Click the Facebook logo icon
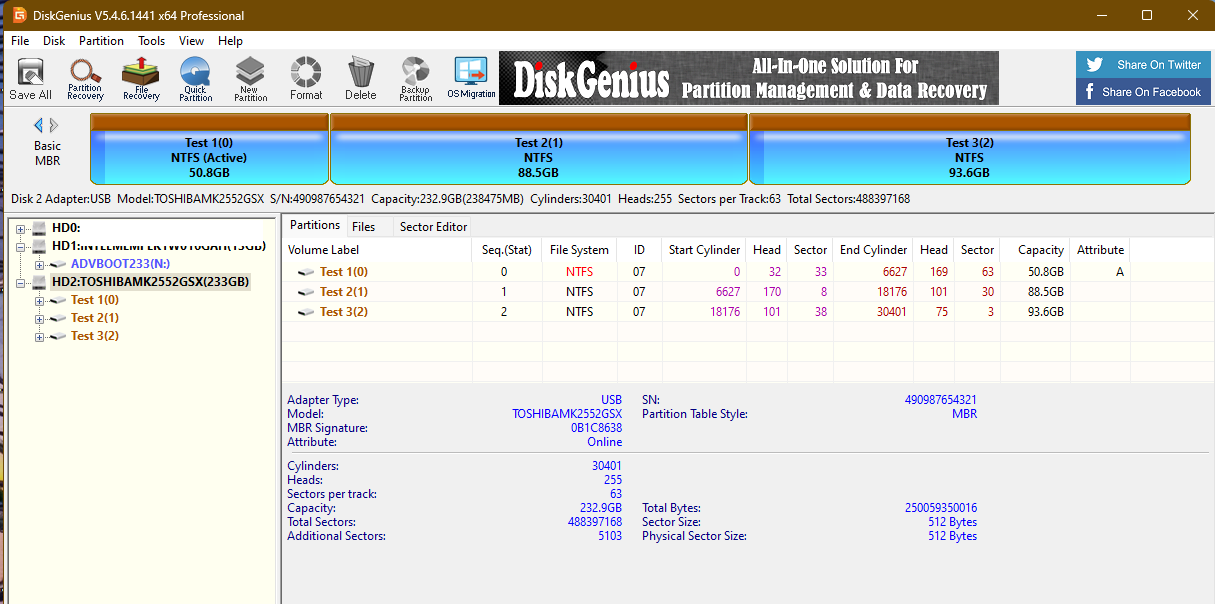This screenshot has height=604, width=1215. 1090,92
